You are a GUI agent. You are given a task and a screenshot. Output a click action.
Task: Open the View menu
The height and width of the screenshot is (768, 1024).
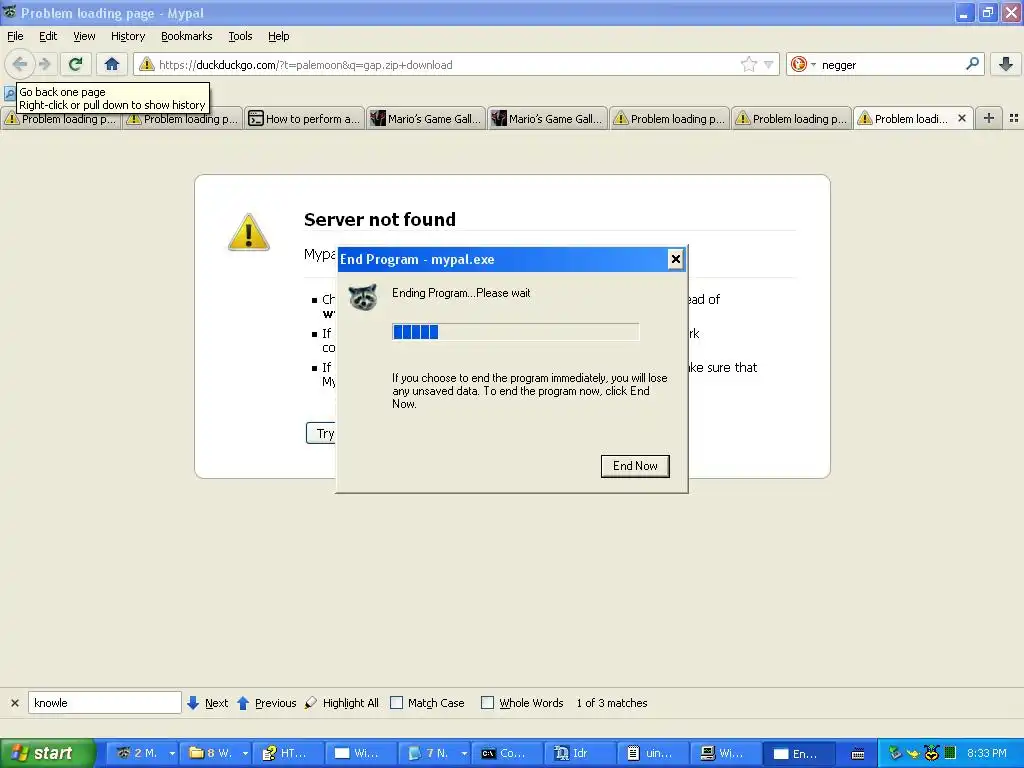84,36
